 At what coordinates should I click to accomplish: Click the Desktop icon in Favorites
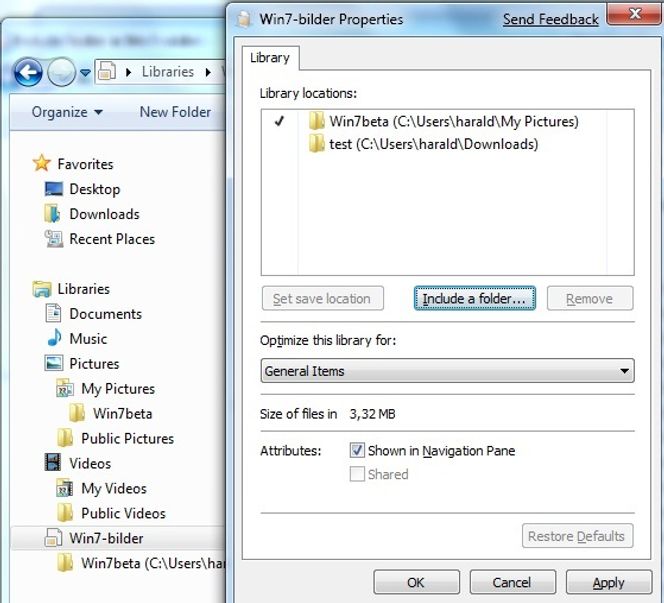(x=54, y=189)
